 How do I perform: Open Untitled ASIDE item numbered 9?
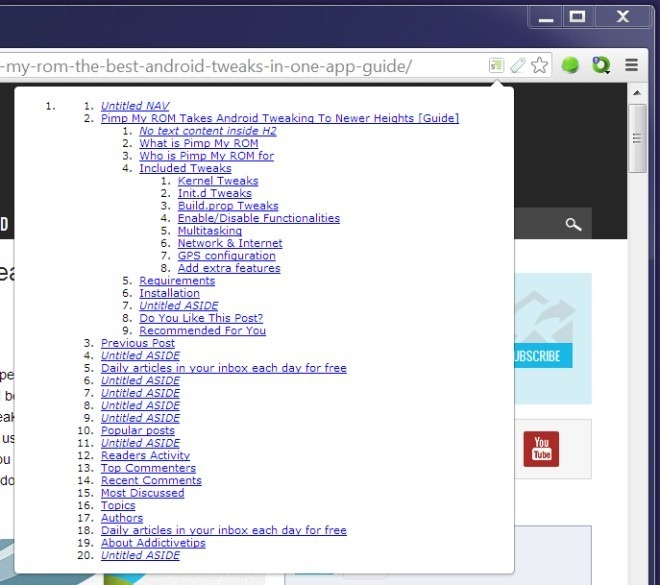140,418
